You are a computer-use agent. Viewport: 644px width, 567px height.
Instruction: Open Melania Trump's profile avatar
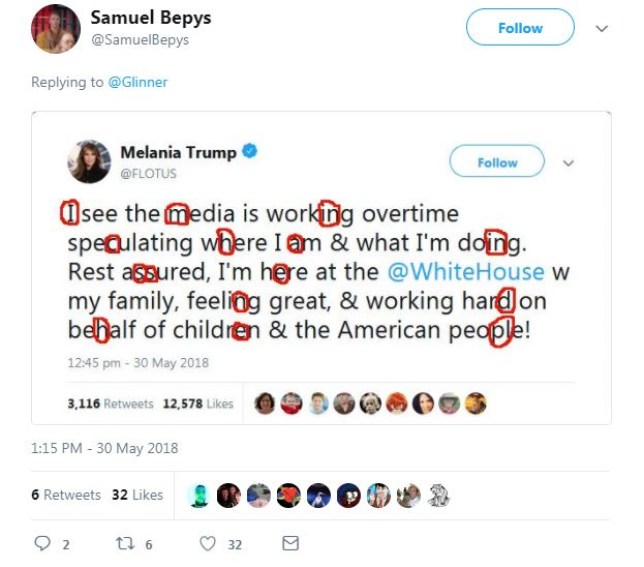pyautogui.click(x=89, y=162)
